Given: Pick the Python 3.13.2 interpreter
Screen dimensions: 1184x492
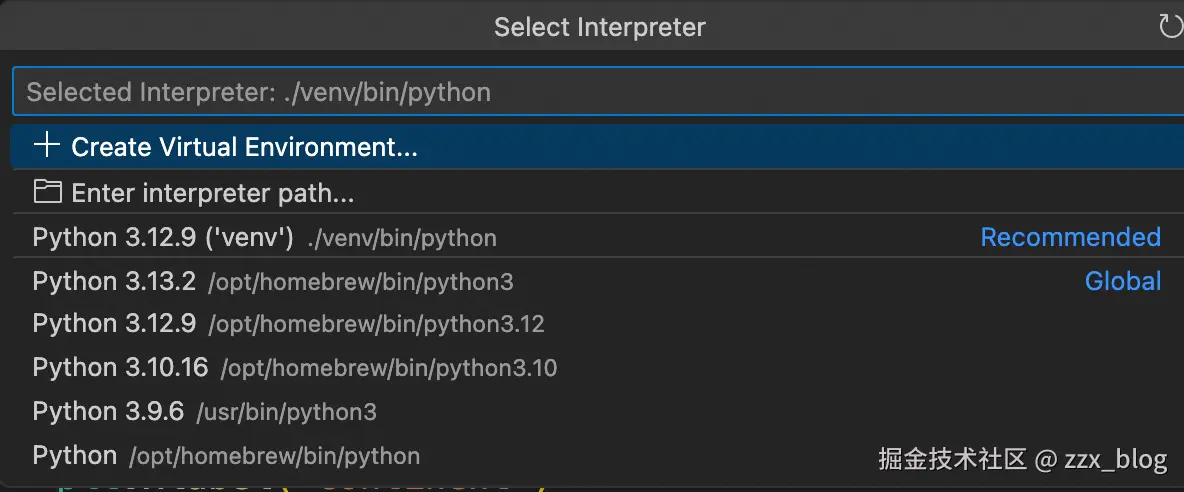Looking at the screenshot, I should click(114, 282).
